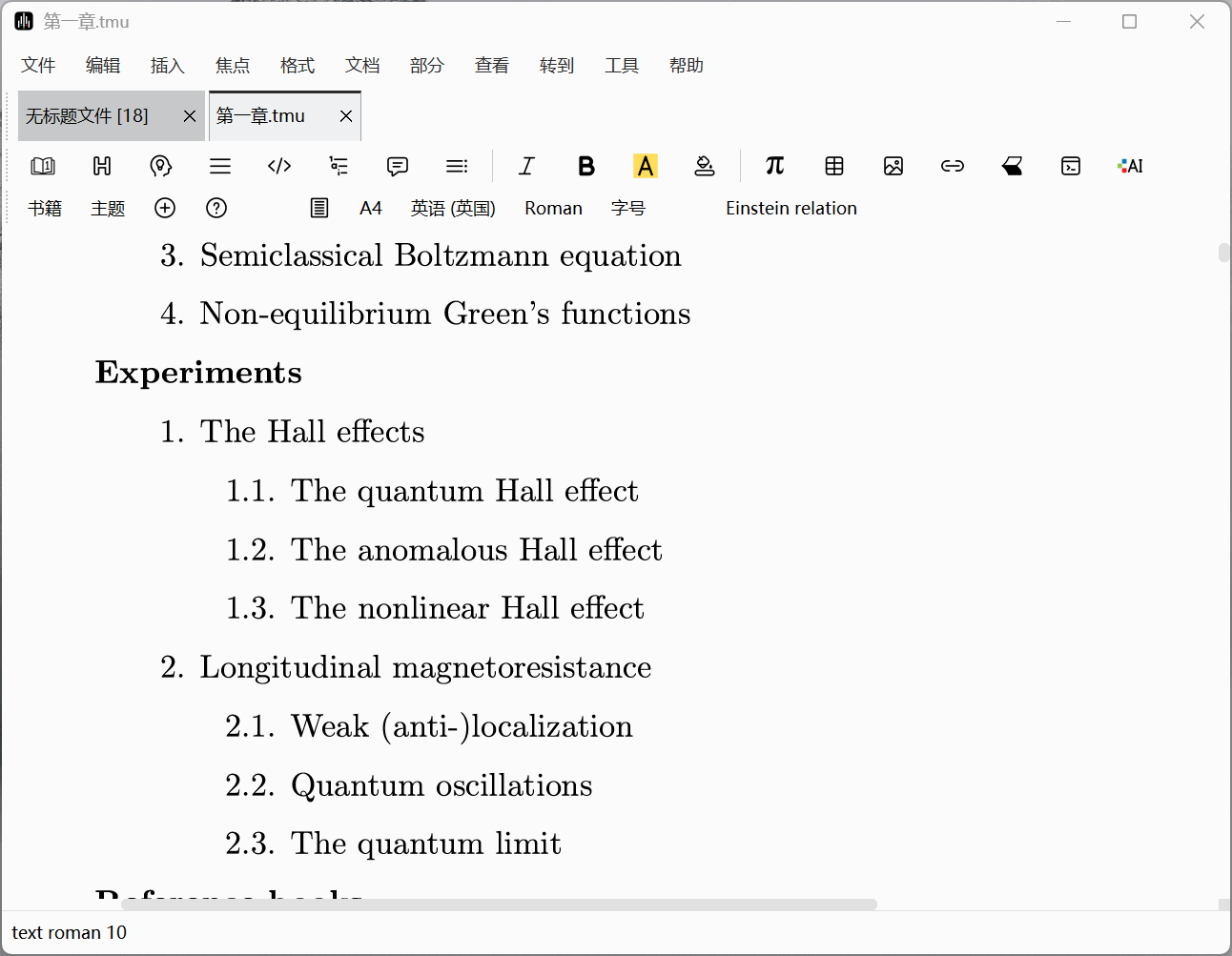This screenshot has width=1232, height=956.
Task: Click the code tag icon
Action: tap(279, 166)
